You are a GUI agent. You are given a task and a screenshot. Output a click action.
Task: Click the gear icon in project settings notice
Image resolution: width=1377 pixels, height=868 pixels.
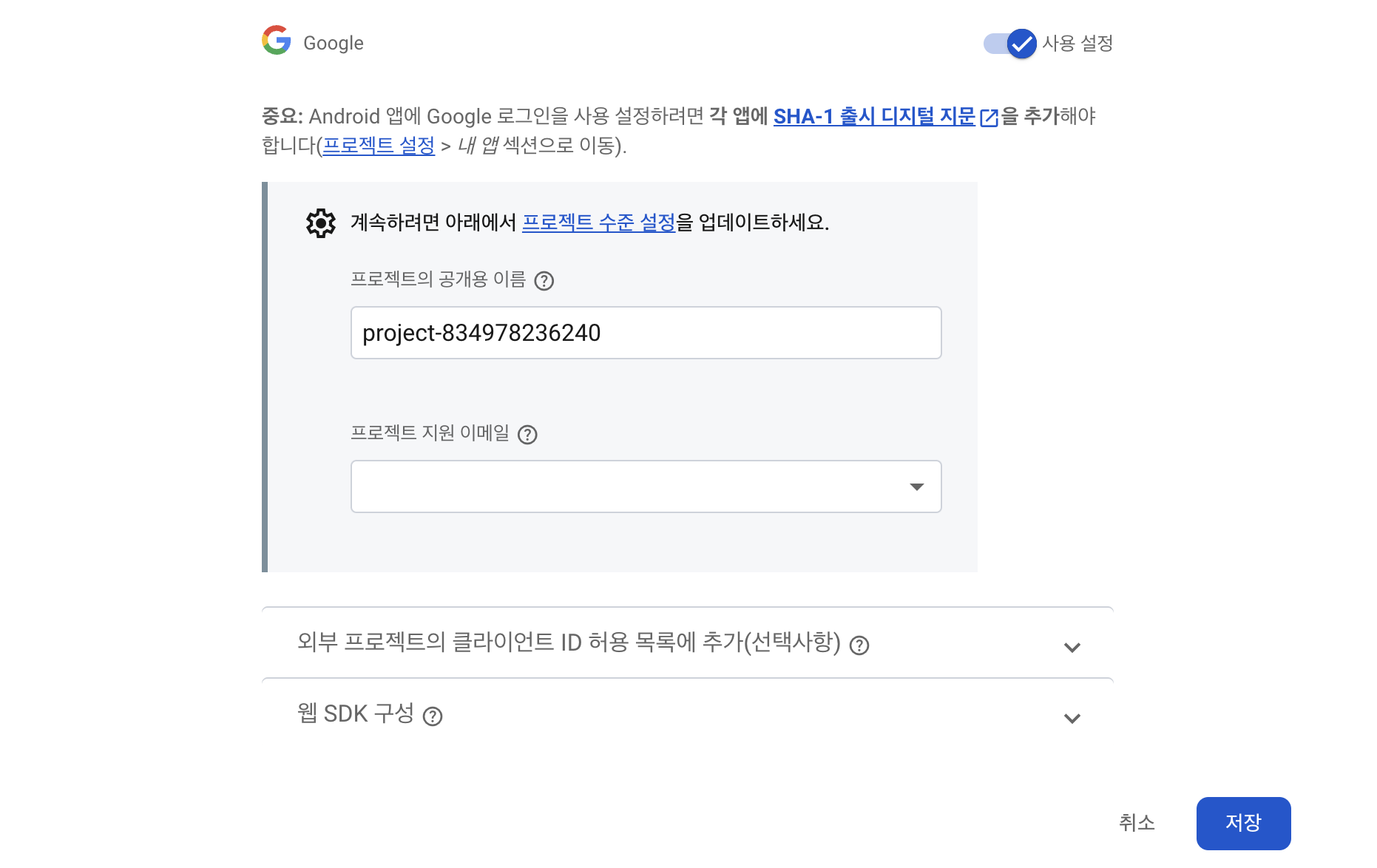click(321, 223)
